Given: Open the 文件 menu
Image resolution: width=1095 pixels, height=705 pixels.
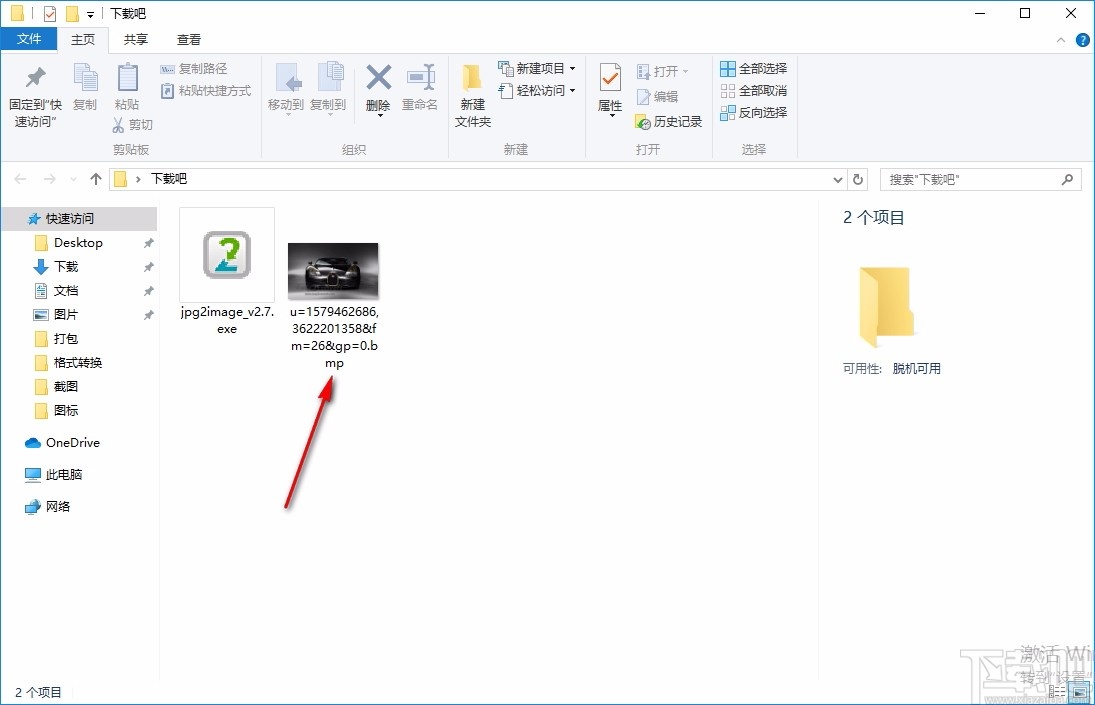Looking at the screenshot, I should pos(29,38).
